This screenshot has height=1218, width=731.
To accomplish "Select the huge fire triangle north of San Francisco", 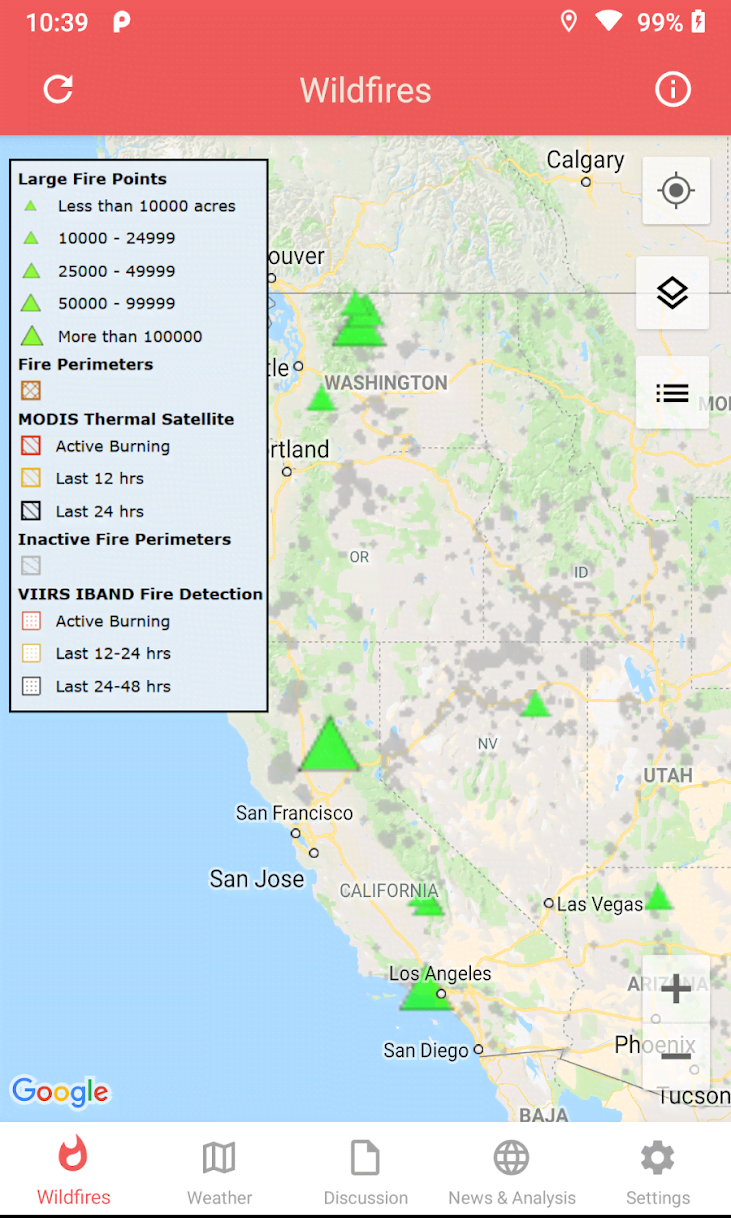I will pos(329,745).
